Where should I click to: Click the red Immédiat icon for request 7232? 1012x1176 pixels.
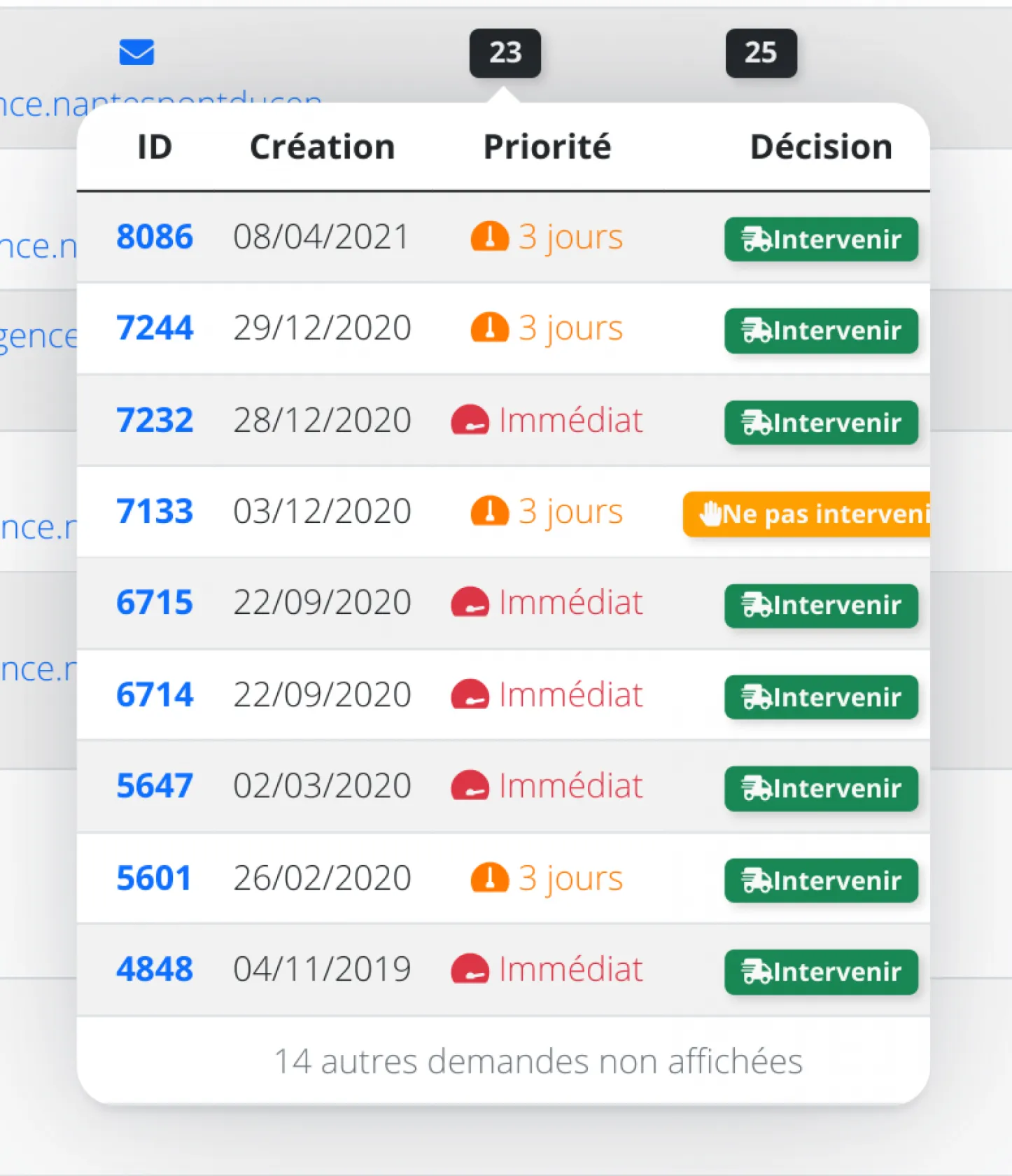[470, 420]
